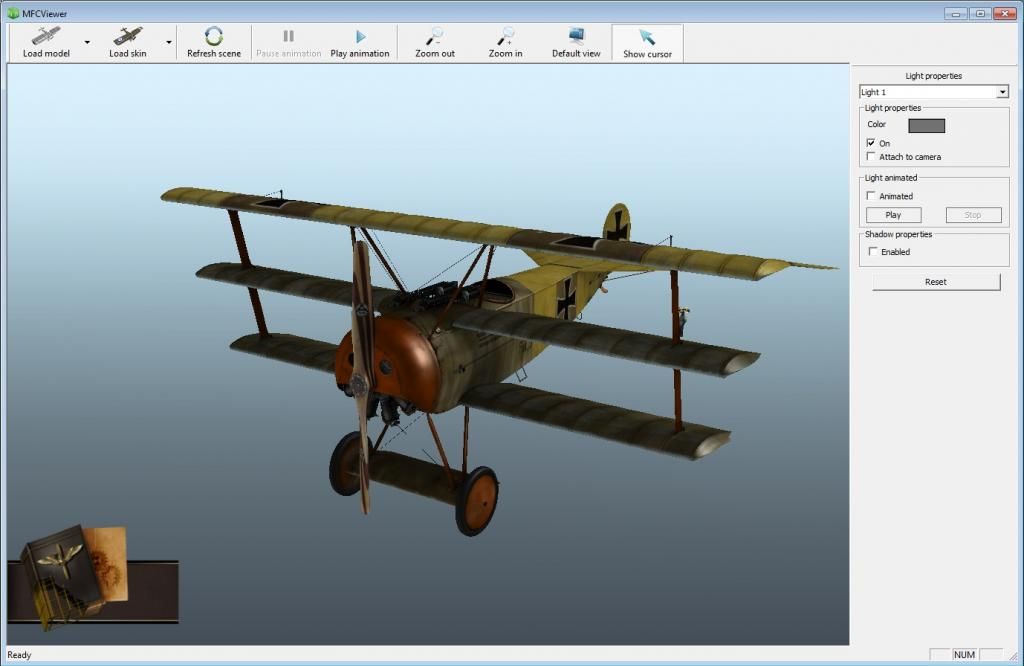The height and width of the screenshot is (666, 1024).
Task: Check the Animated light checkbox
Action: point(871,196)
